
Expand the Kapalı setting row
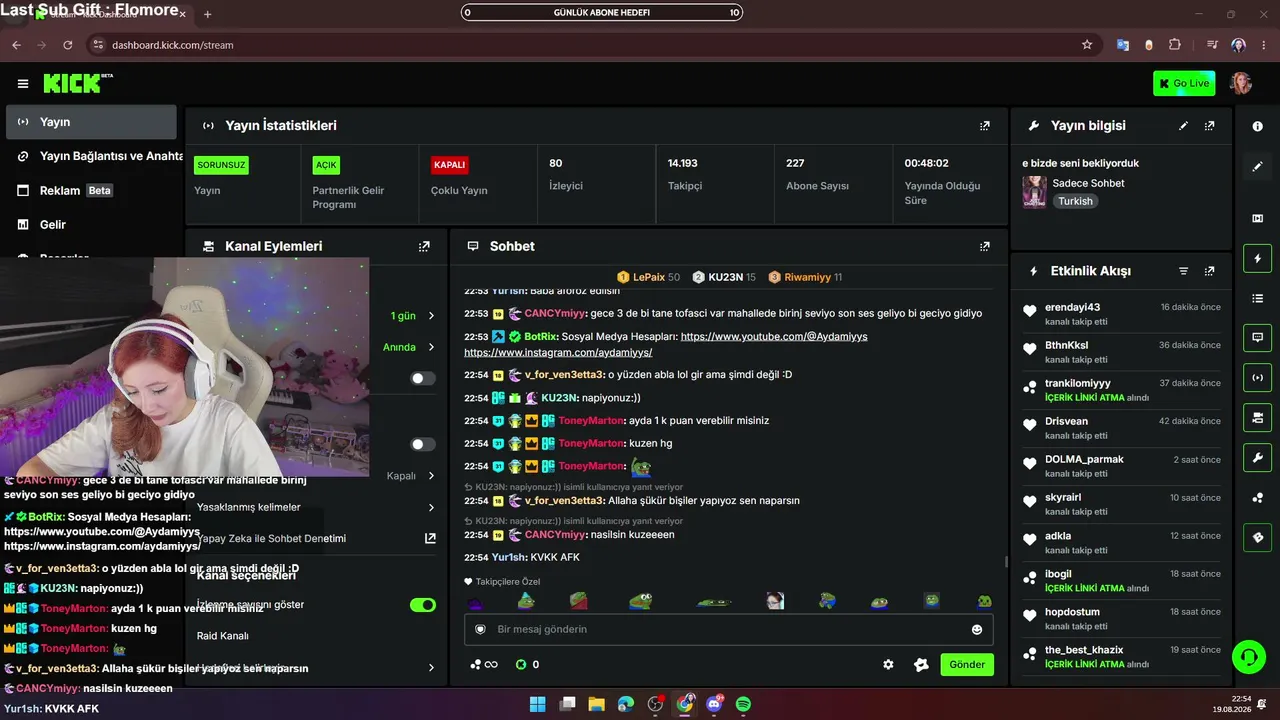[413, 476]
